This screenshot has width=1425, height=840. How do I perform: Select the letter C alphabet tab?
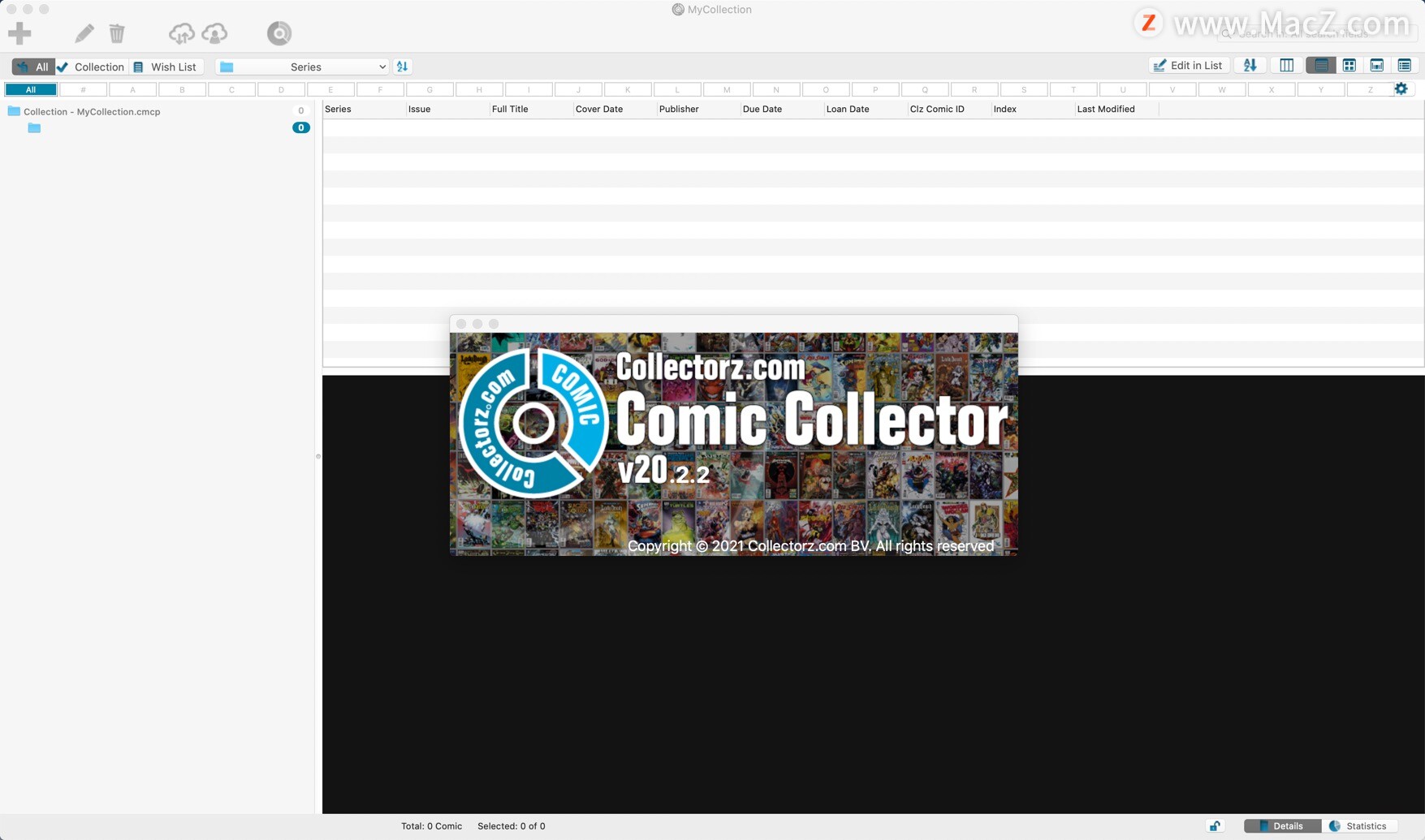(231, 89)
